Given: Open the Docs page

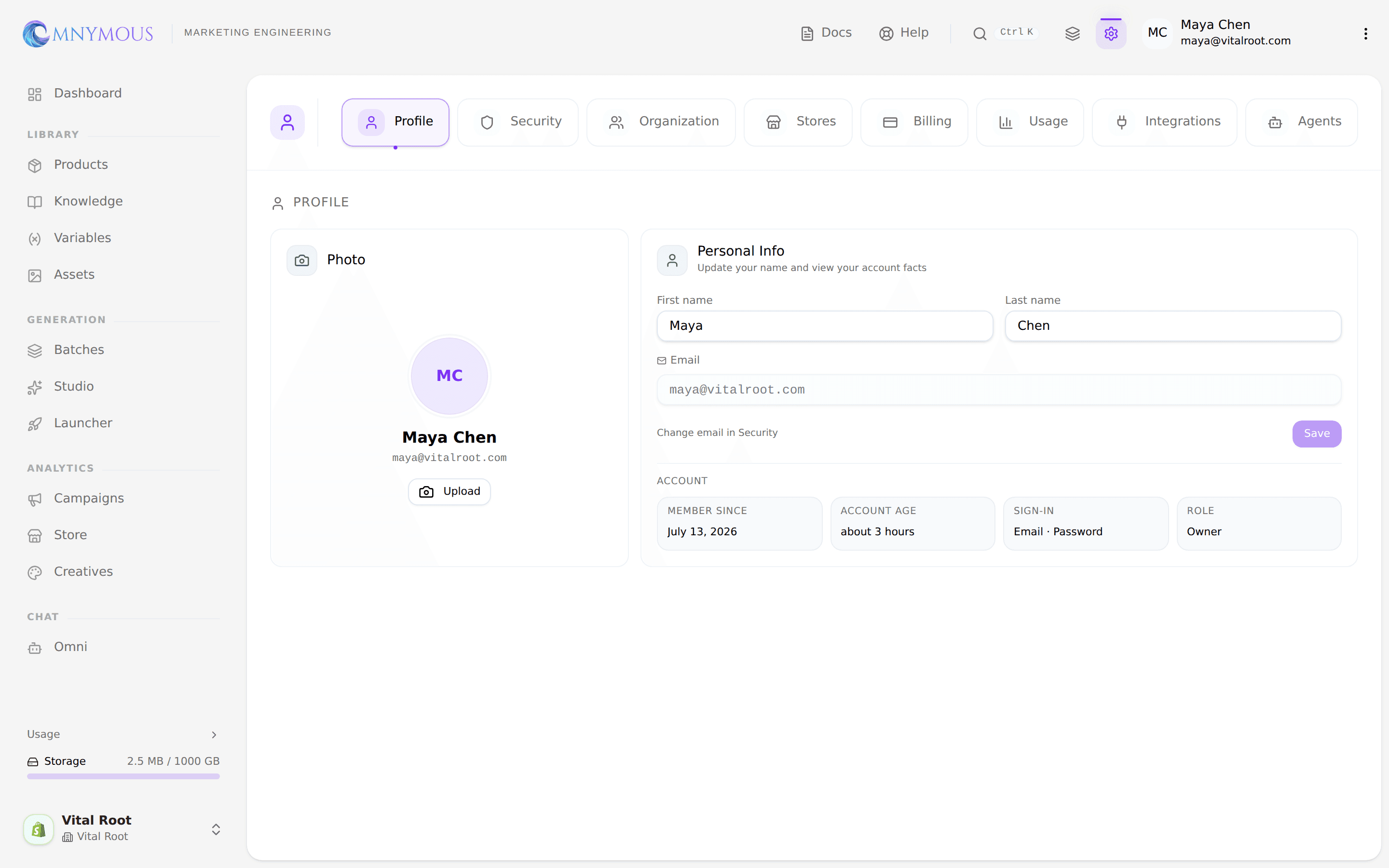Looking at the screenshot, I should pyautogui.click(x=826, y=33).
